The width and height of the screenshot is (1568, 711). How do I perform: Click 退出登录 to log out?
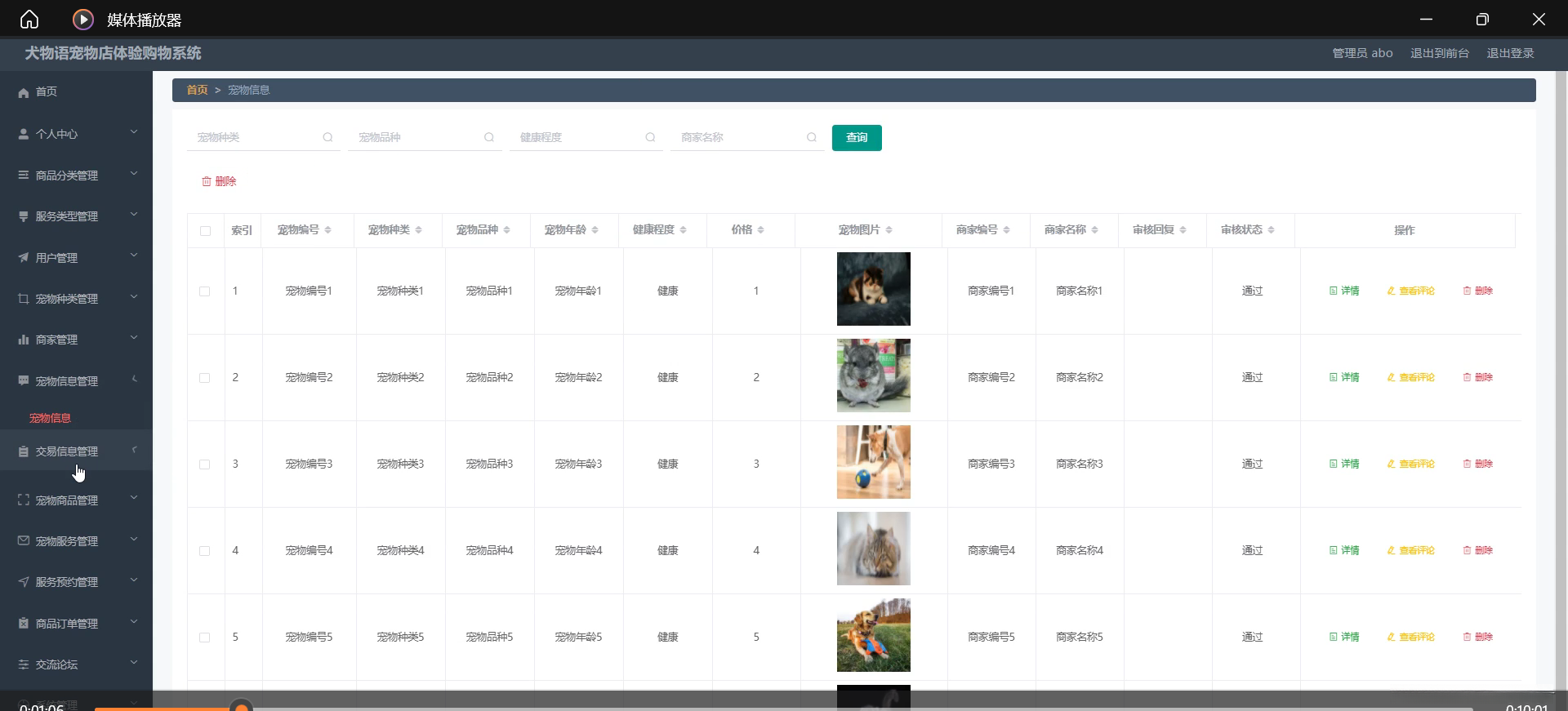point(1510,53)
